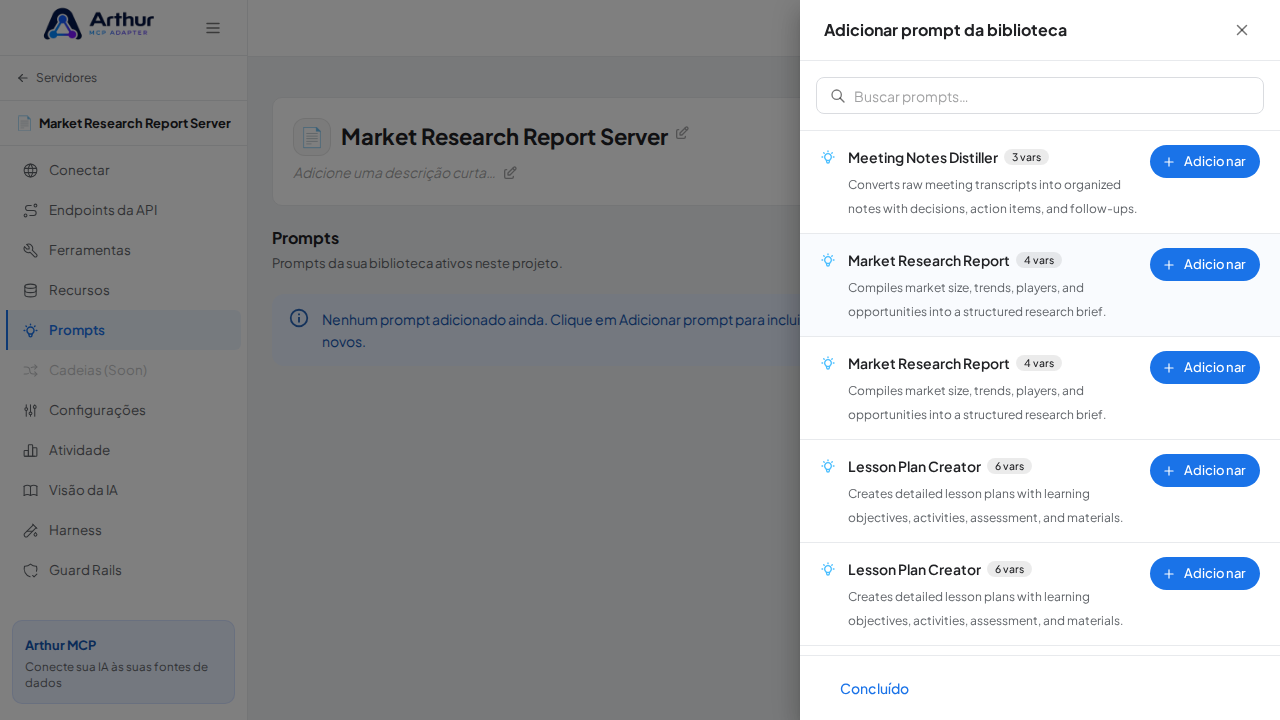Click 'Prompts da sua biblioteca ativos neste projeto' text
The height and width of the screenshot is (720, 1280).
click(x=417, y=263)
